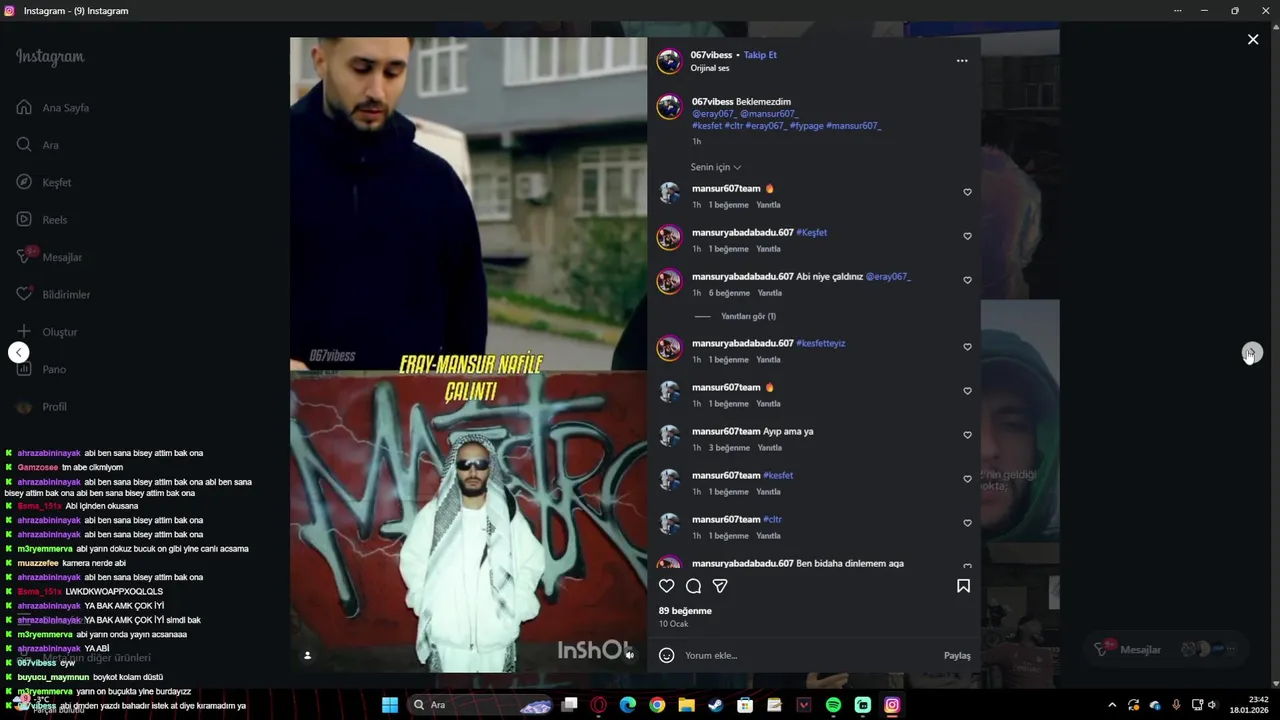
Task: Open the Windows Start menu
Action: click(390, 705)
